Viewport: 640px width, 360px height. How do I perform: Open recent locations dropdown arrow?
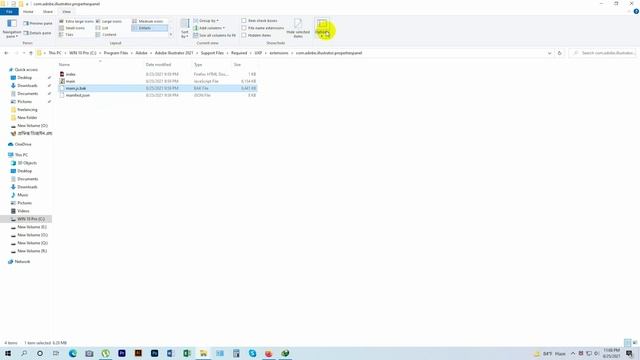(24, 53)
